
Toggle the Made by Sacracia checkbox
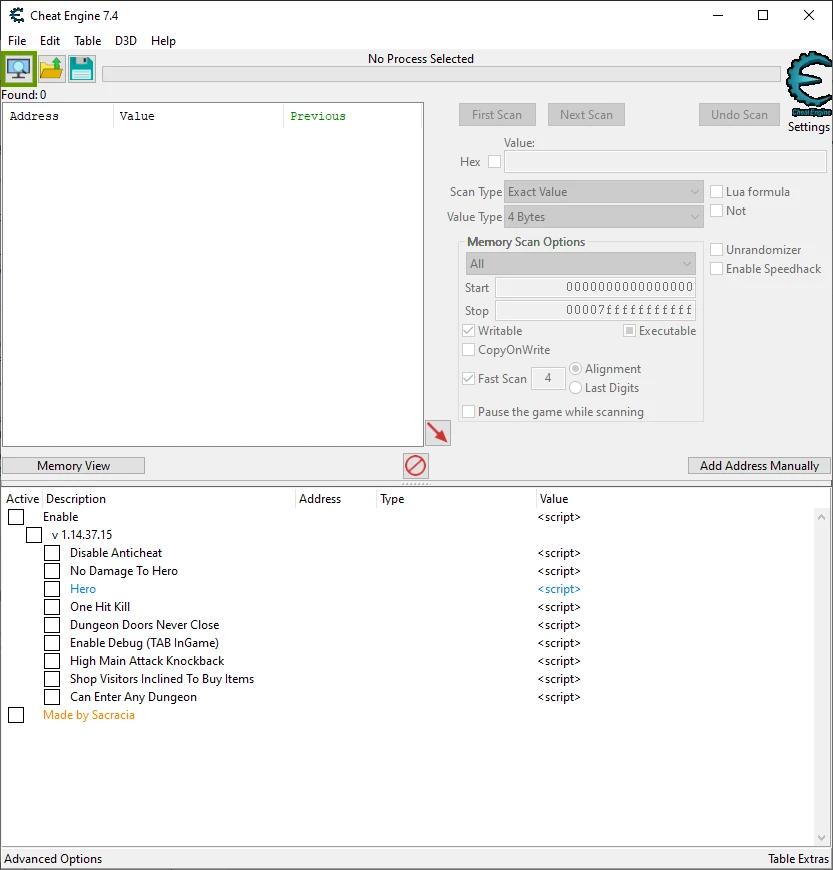point(16,715)
